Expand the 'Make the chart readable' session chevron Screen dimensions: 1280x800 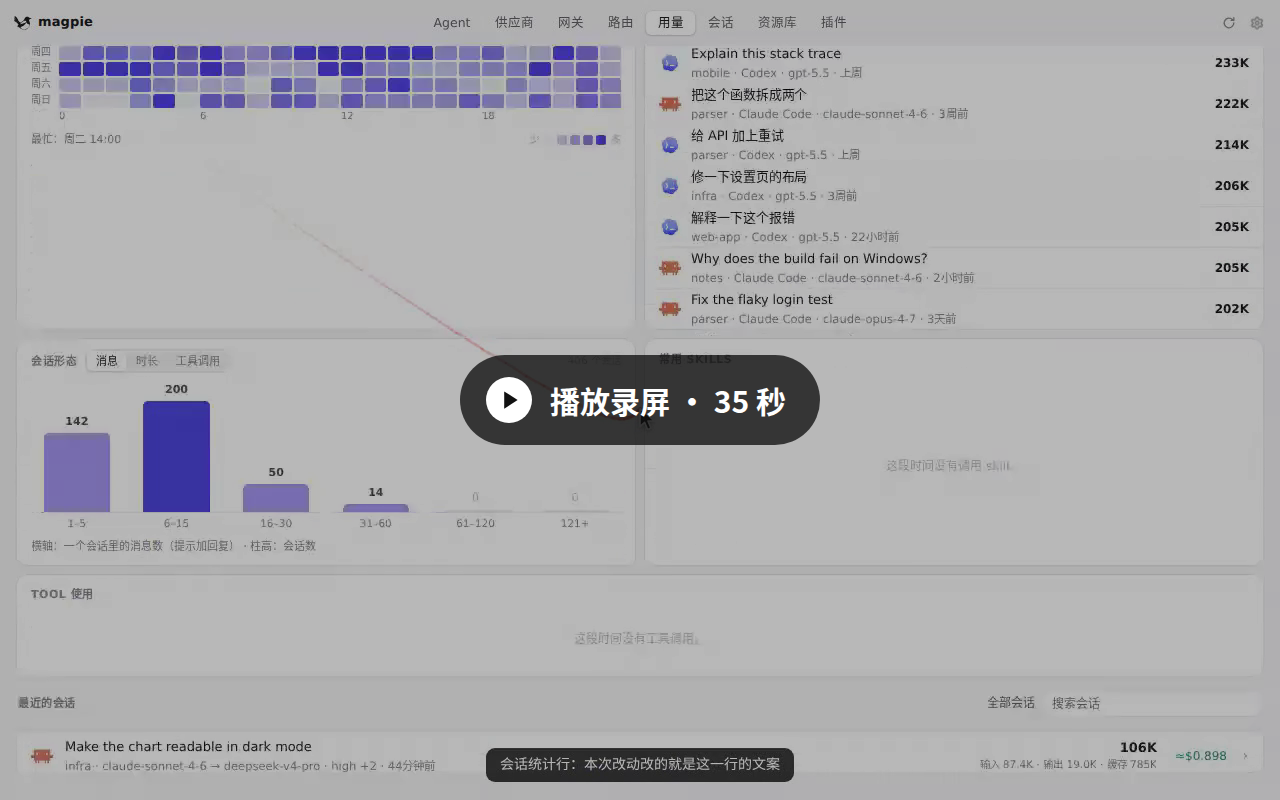coord(1245,756)
